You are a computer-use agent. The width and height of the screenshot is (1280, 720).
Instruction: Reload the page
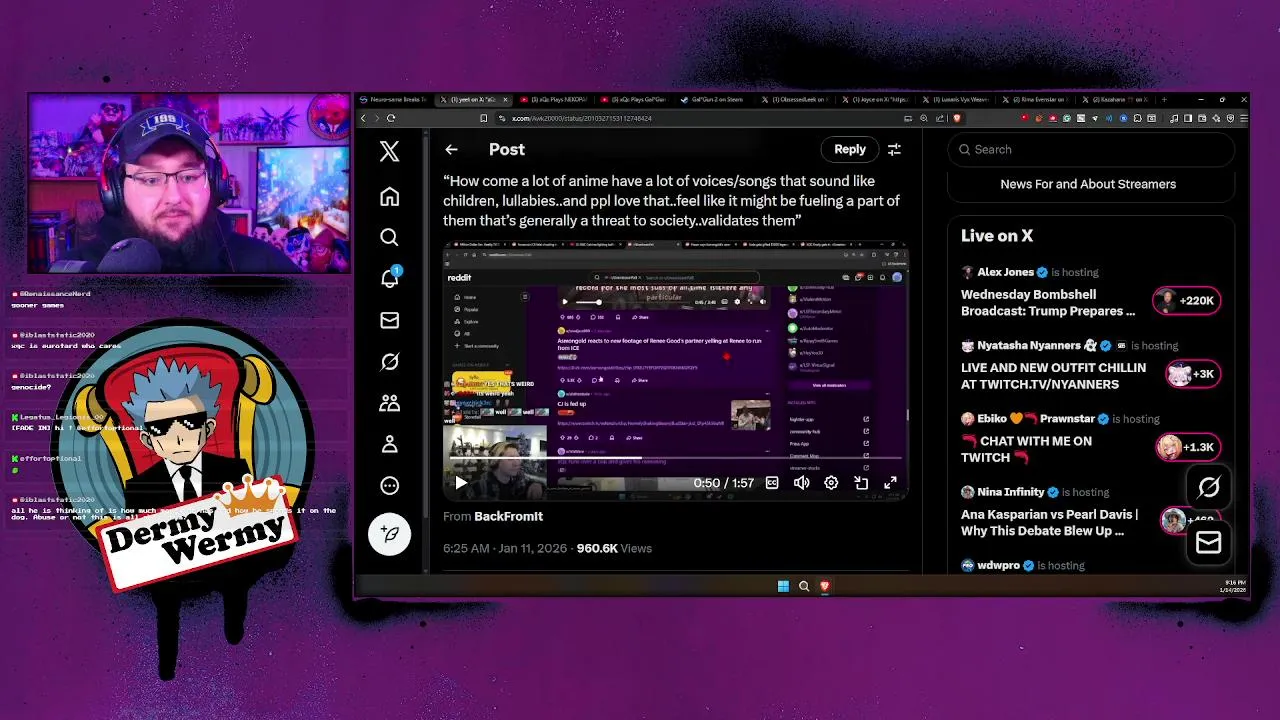[x=391, y=118]
